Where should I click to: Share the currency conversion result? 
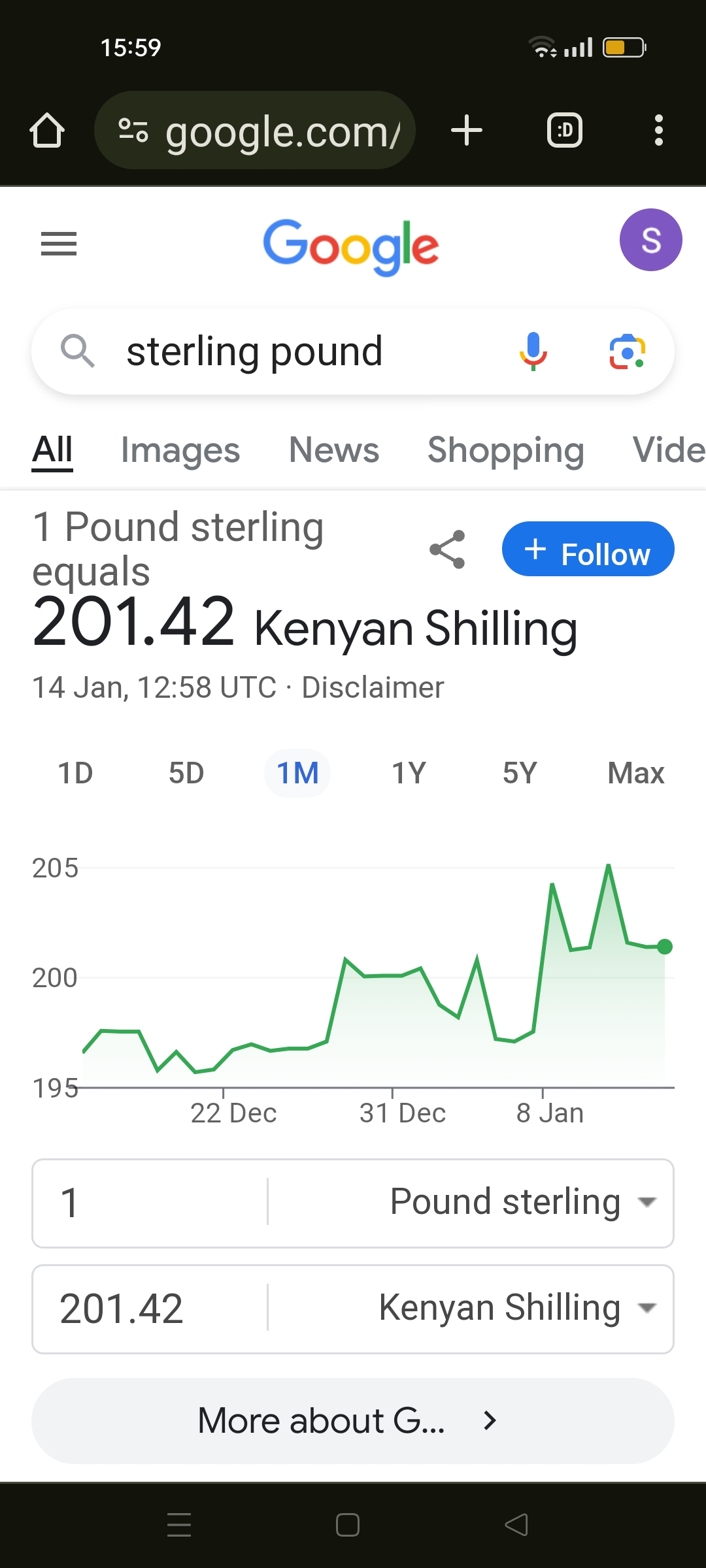tap(448, 549)
